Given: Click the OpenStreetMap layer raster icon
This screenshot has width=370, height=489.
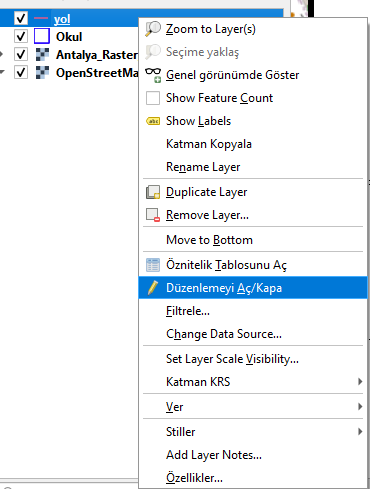Looking at the screenshot, I should click(x=42, y=72).
